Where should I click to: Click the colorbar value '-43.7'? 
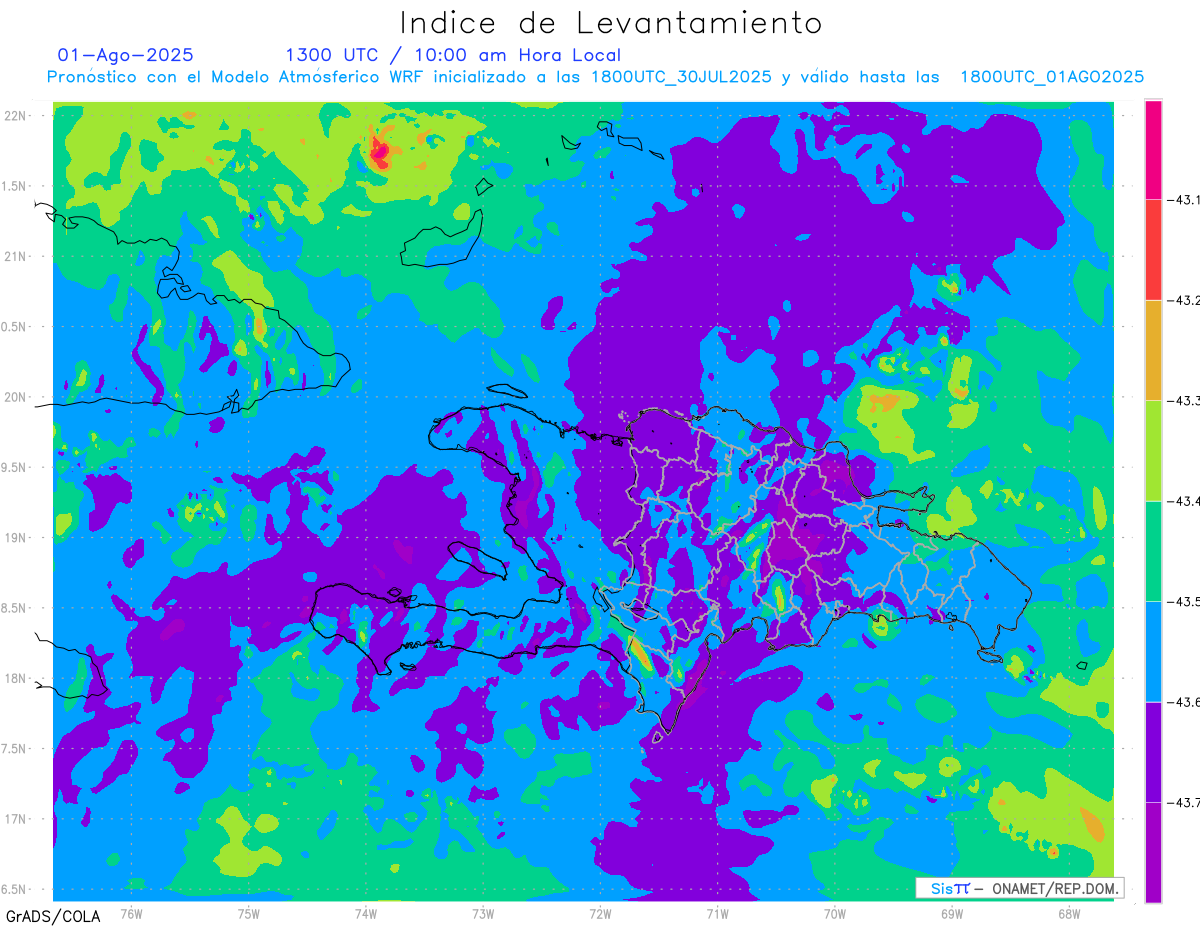tap(1183, 803)
